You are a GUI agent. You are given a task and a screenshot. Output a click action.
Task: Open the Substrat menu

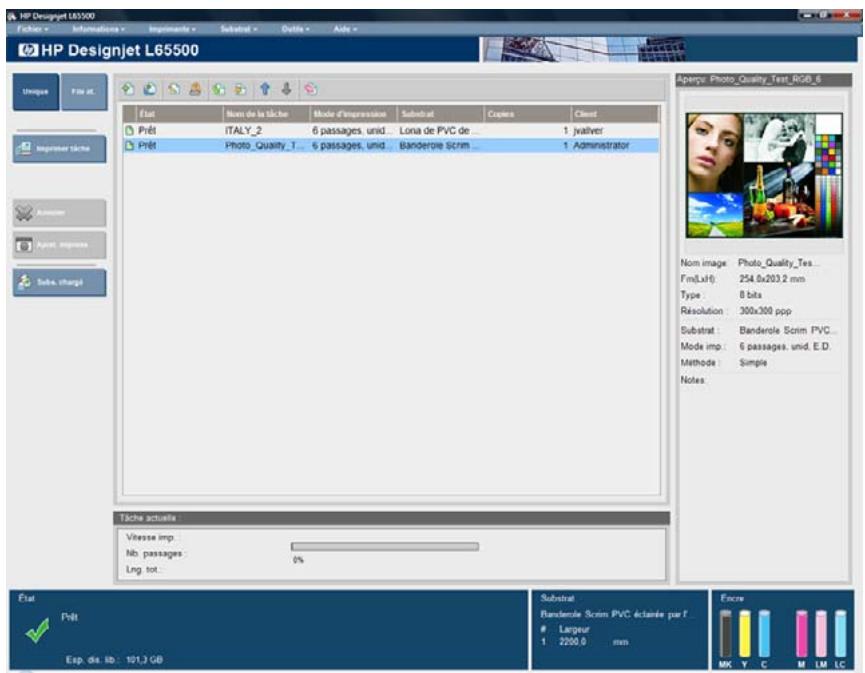click(x=238, y=29)
